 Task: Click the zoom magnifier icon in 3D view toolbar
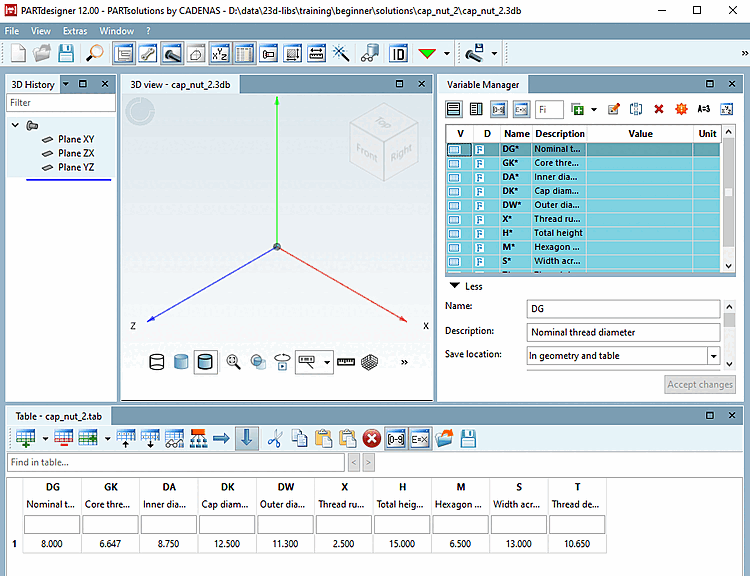233,362
